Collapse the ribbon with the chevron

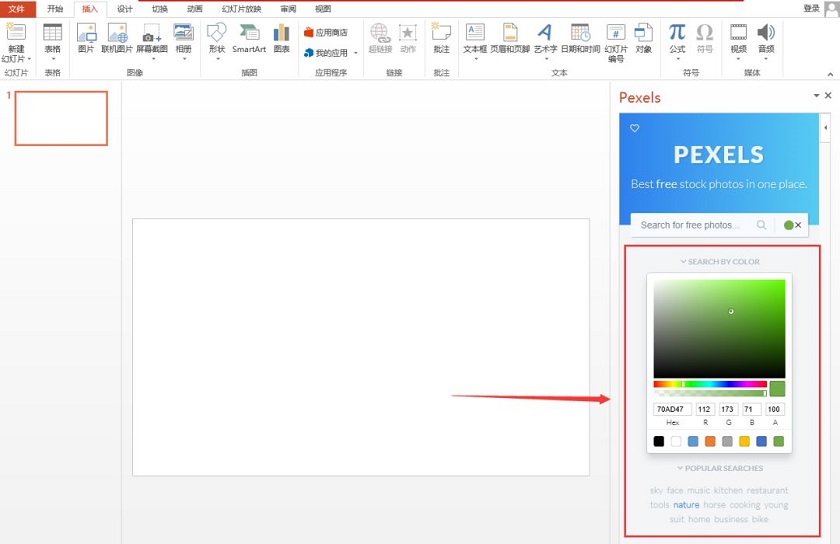(x=830, y=74)
